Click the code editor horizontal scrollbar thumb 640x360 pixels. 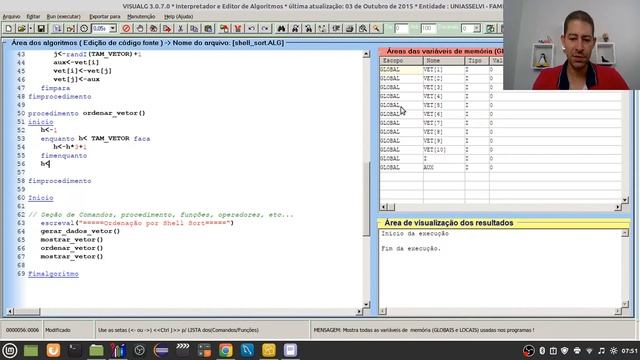(27, 311)
